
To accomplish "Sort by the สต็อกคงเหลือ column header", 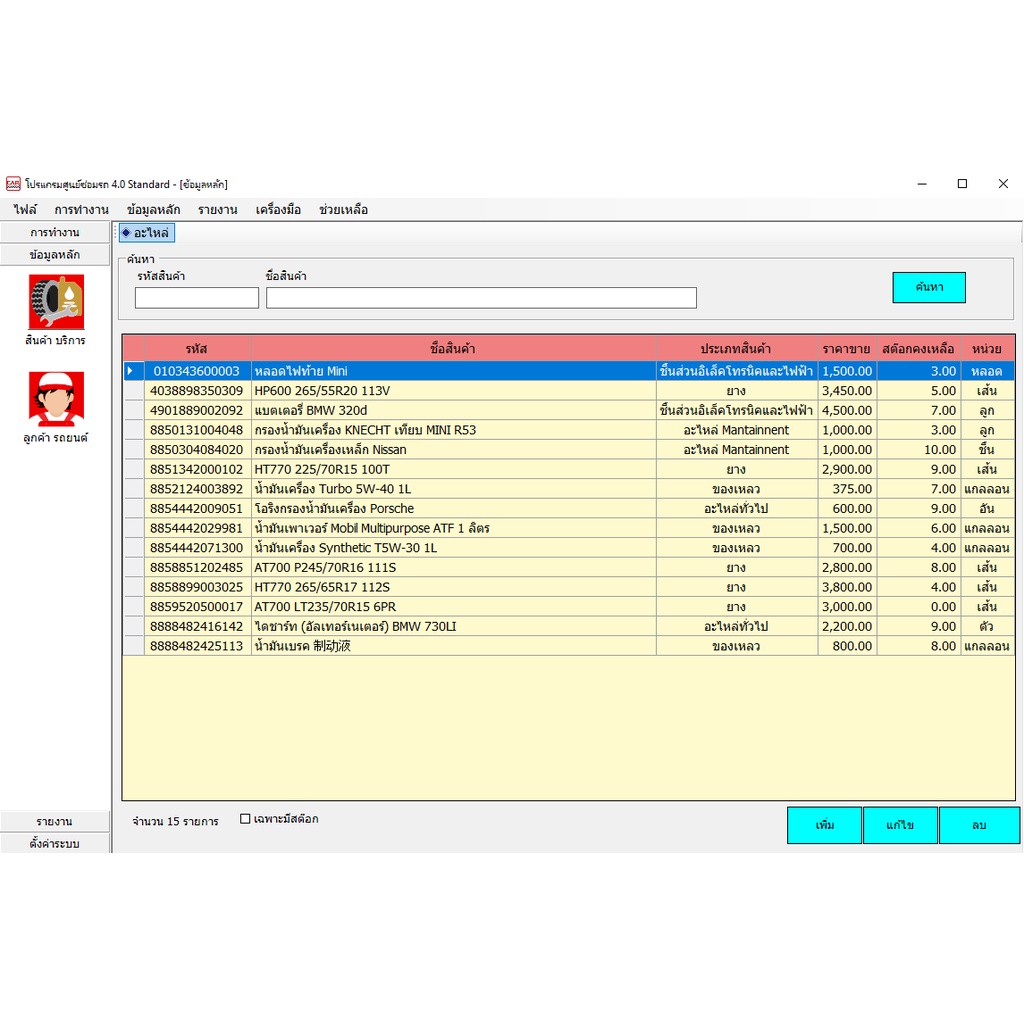I will point(918,349).
